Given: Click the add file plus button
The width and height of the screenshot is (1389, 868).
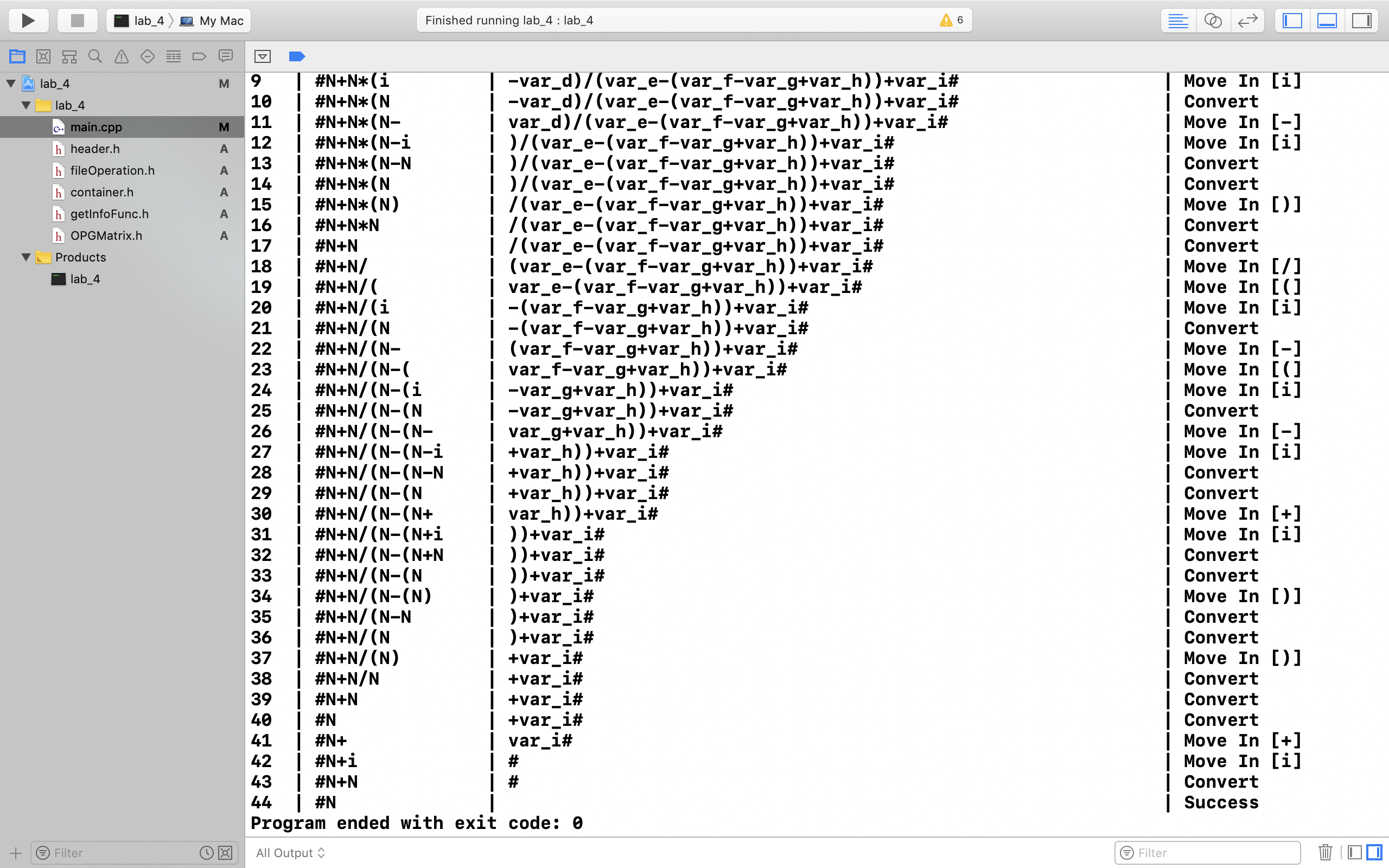Looking at the screenshot, I should click(x=16, y=852).
